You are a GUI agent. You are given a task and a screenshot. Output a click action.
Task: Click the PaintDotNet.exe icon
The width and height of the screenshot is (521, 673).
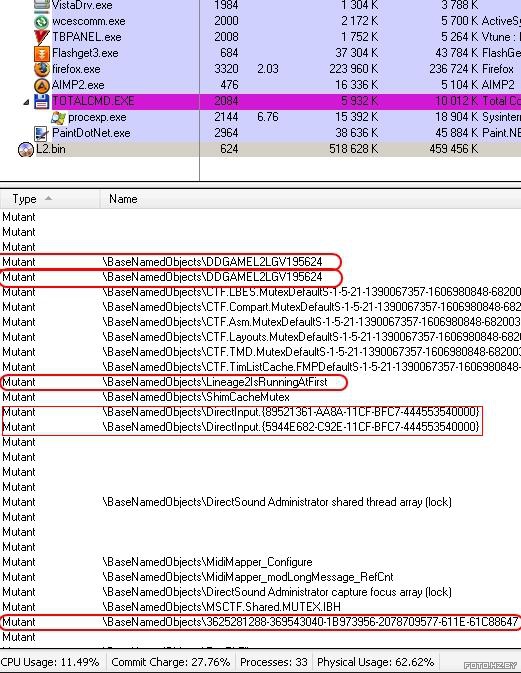point(42,133)
